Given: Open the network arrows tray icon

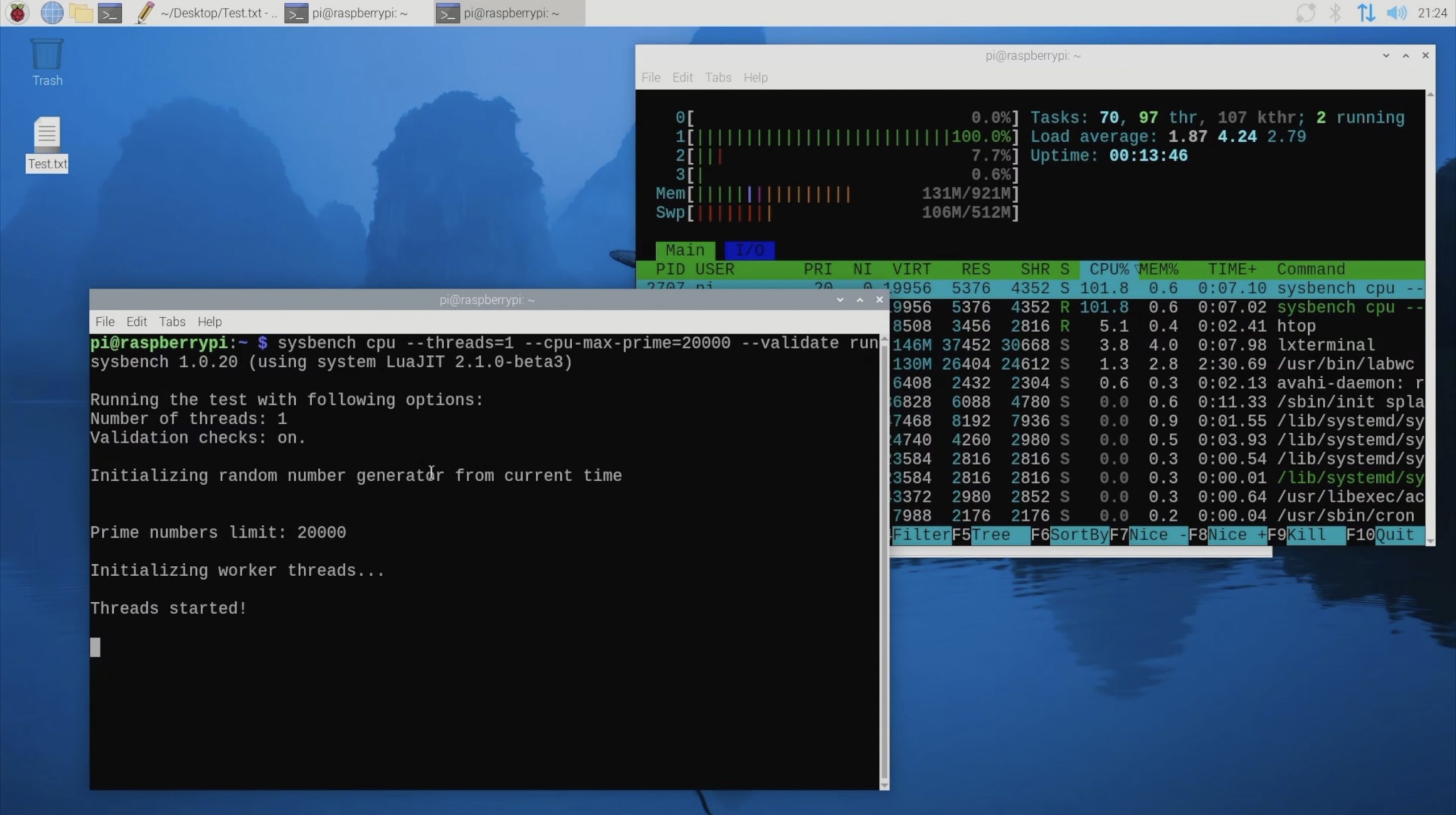Looking at the screenshot, I should pos(1366,13).
